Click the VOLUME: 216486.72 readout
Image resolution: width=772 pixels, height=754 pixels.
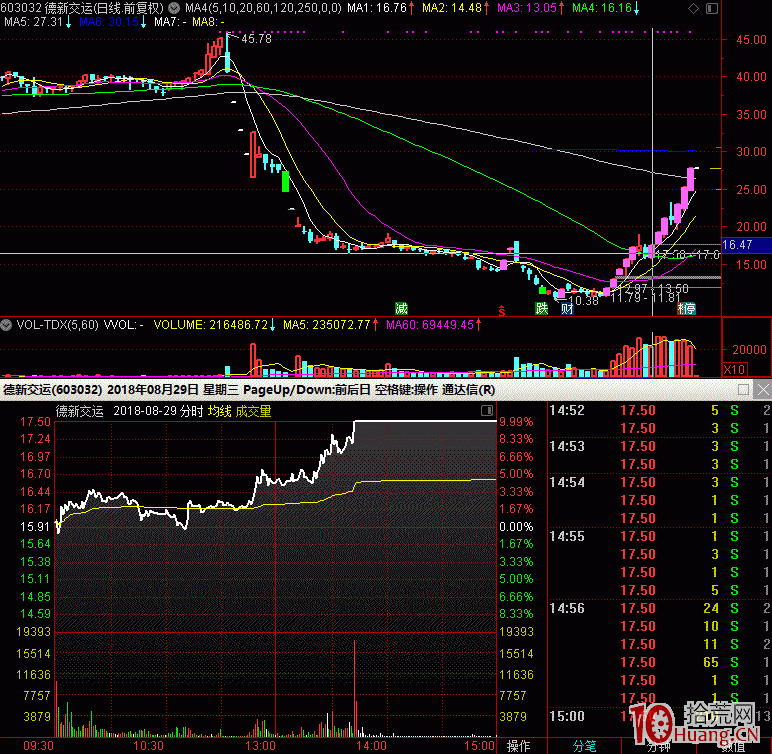[x=211, y=325]
